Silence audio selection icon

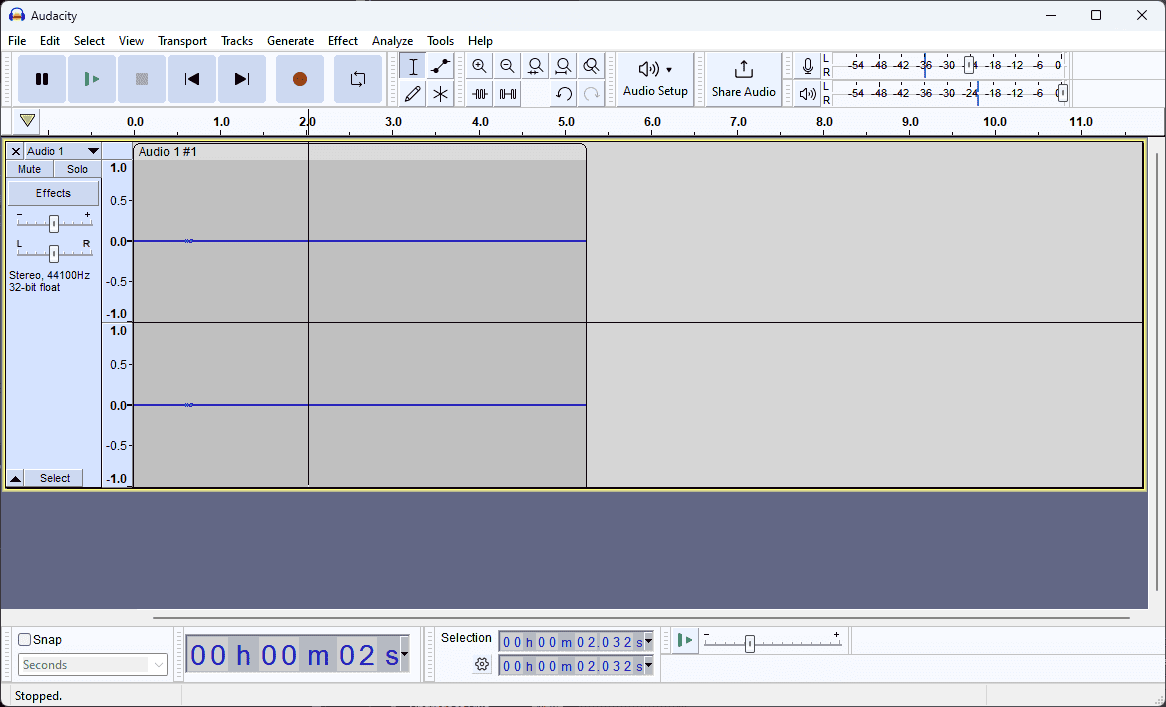coord(507,94)
